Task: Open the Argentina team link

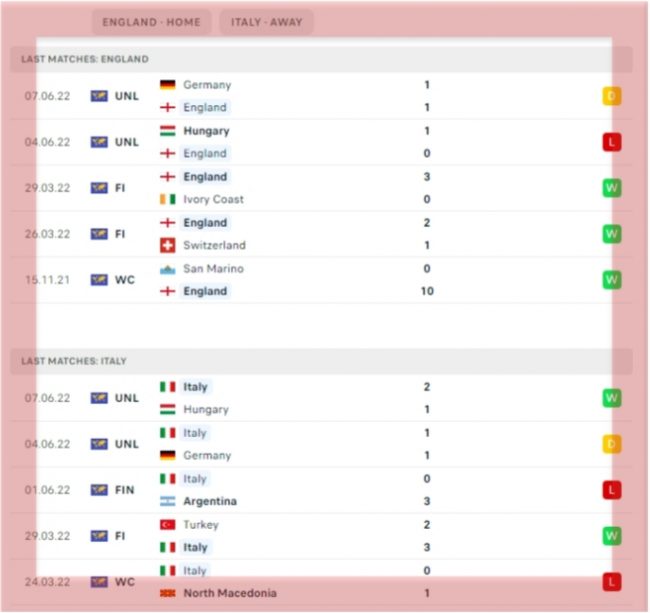Action: click(x=210, y=501)
